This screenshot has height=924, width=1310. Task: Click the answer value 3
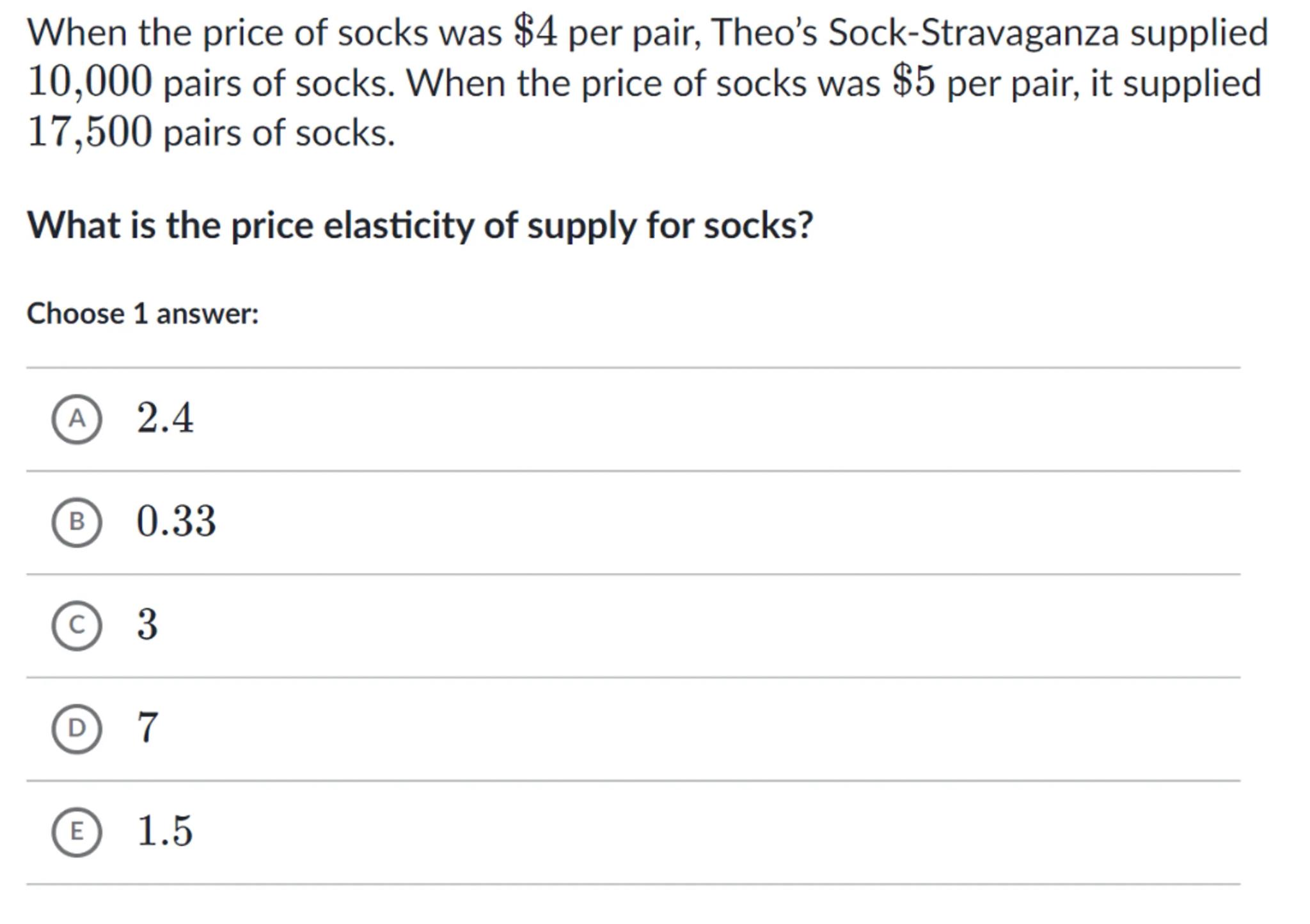[147, 624]
